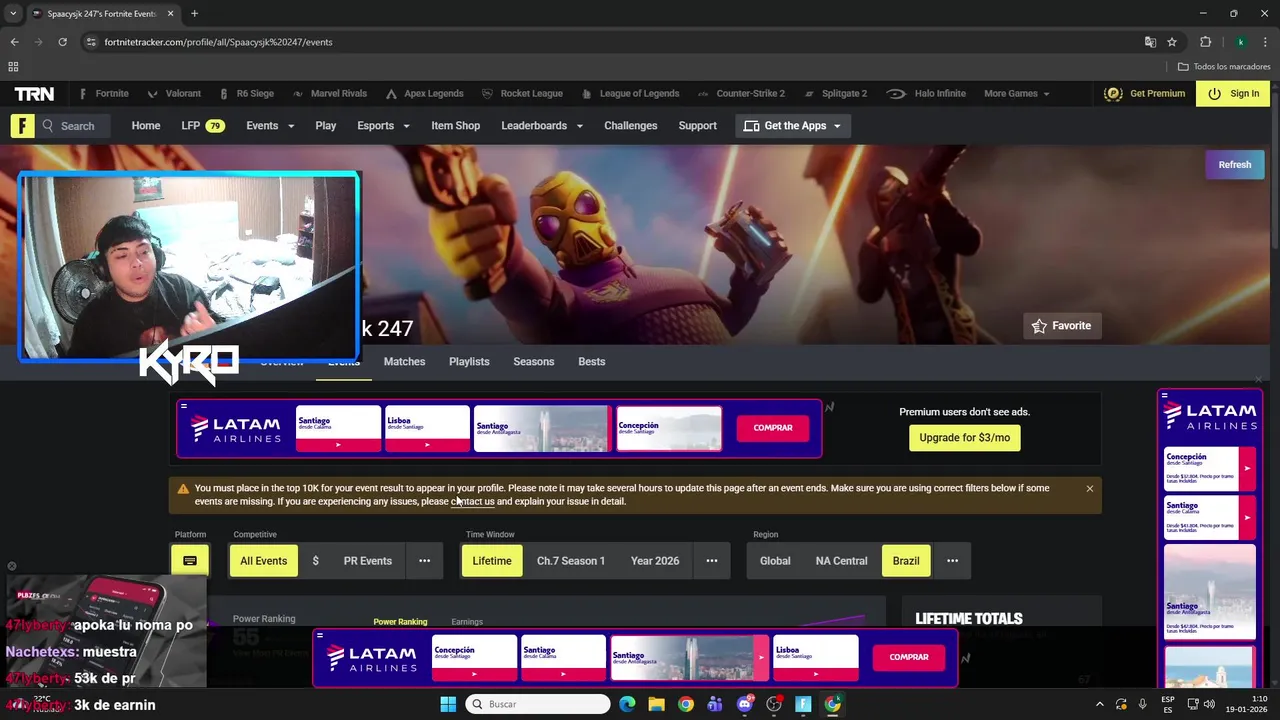
Task: Click the Google Translate icon in address bar
Action: 1150,42
